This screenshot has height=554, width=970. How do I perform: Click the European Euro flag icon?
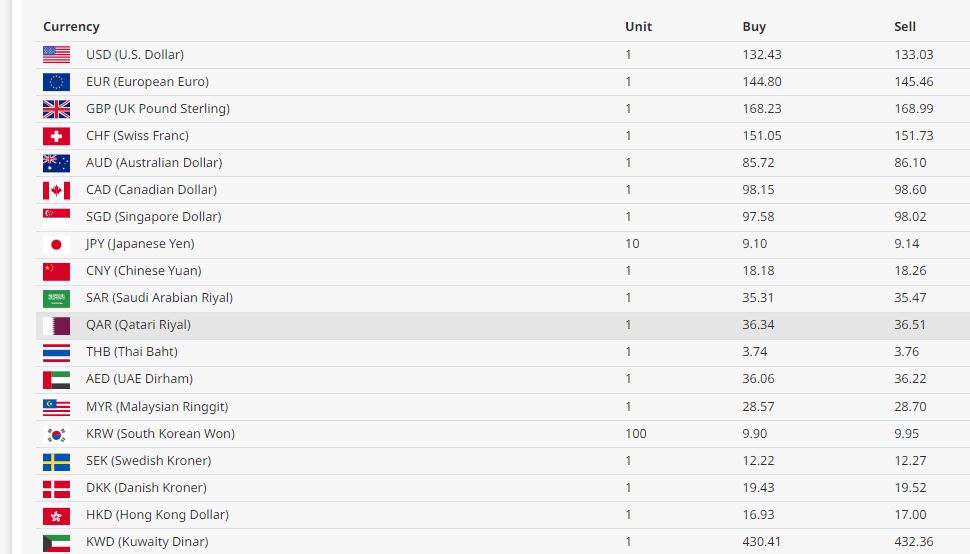(56, 82)
